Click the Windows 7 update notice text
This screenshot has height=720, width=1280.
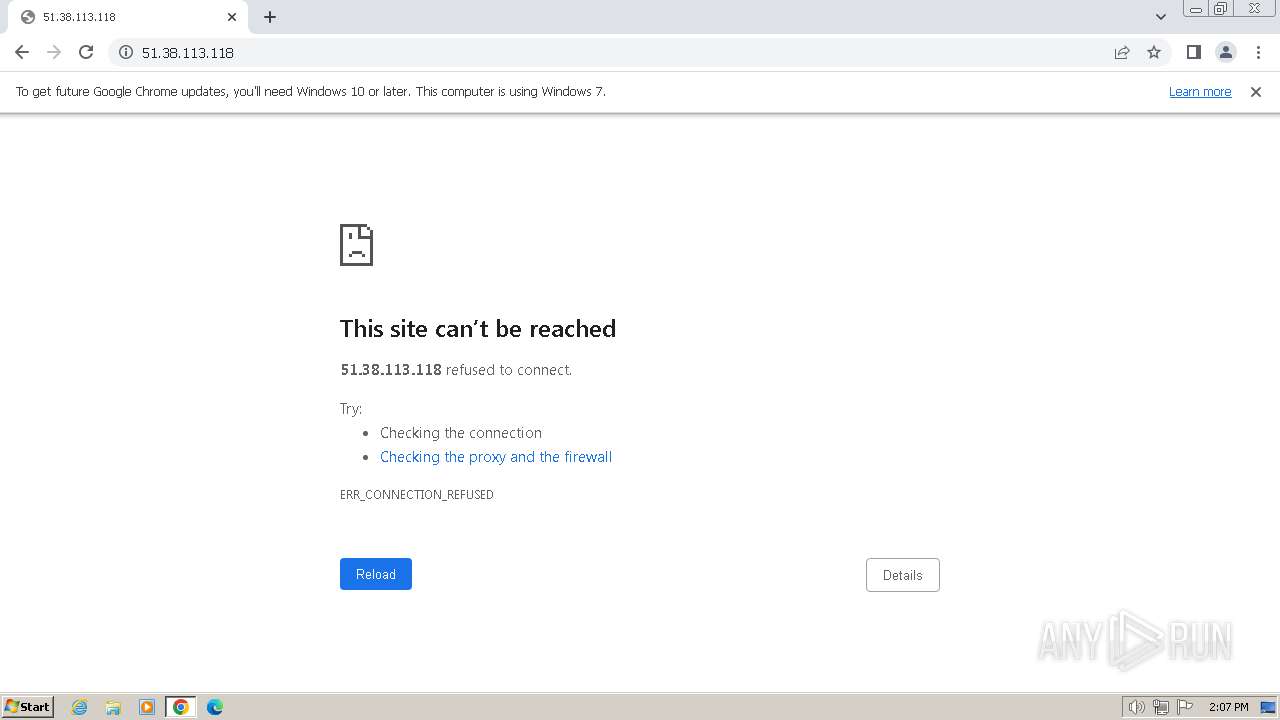click(310, 91)
